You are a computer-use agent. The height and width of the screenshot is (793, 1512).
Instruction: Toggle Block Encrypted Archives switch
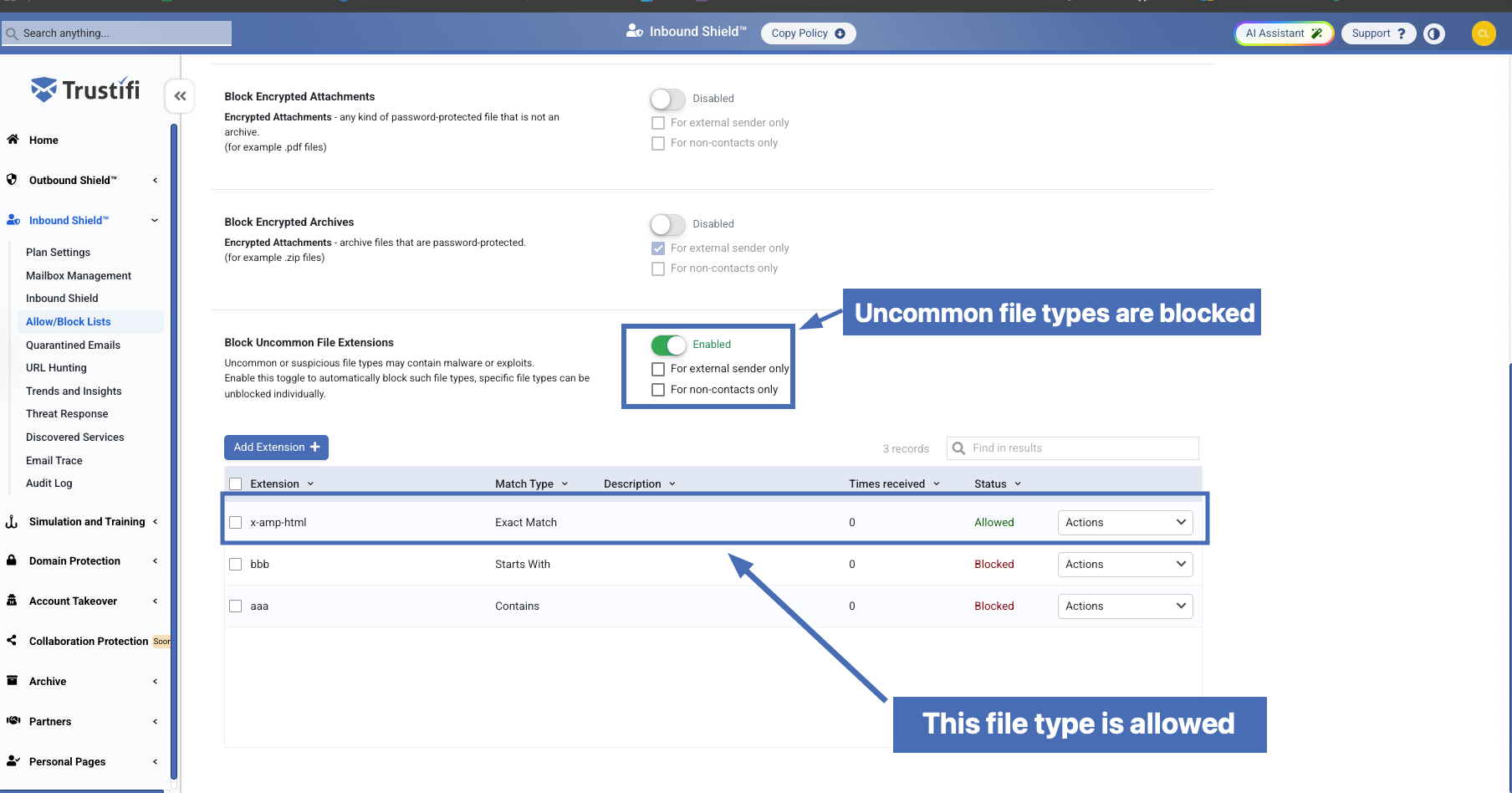(667, 224)
